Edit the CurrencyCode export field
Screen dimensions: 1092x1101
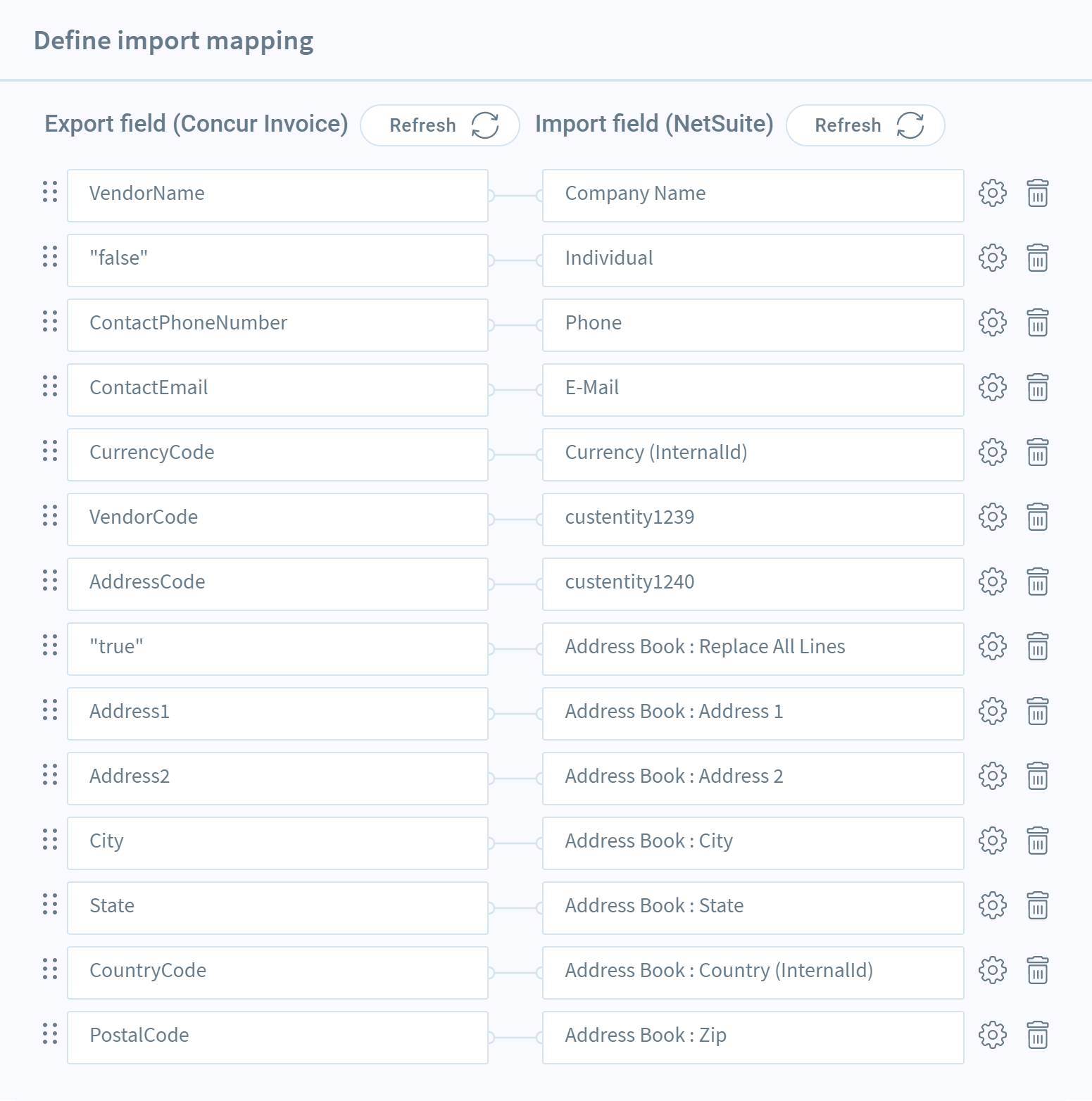277,455
